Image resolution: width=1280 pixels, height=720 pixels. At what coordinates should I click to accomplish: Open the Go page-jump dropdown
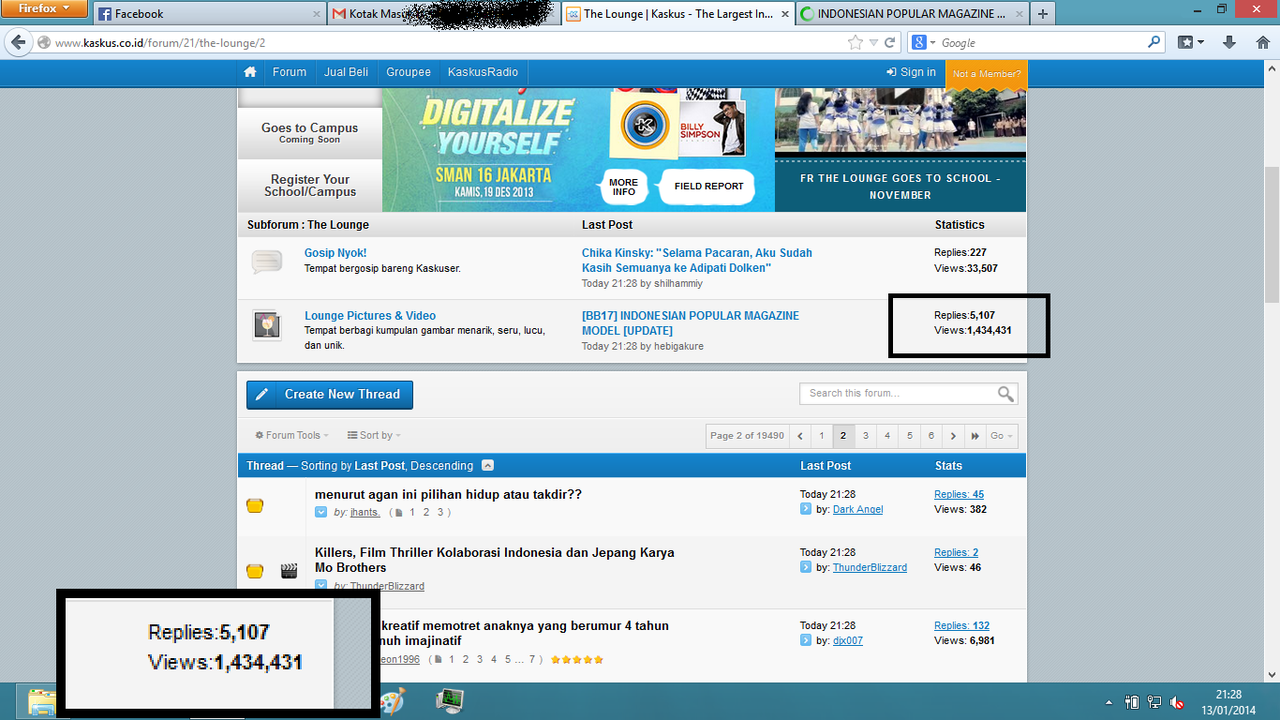(1001, 436)
